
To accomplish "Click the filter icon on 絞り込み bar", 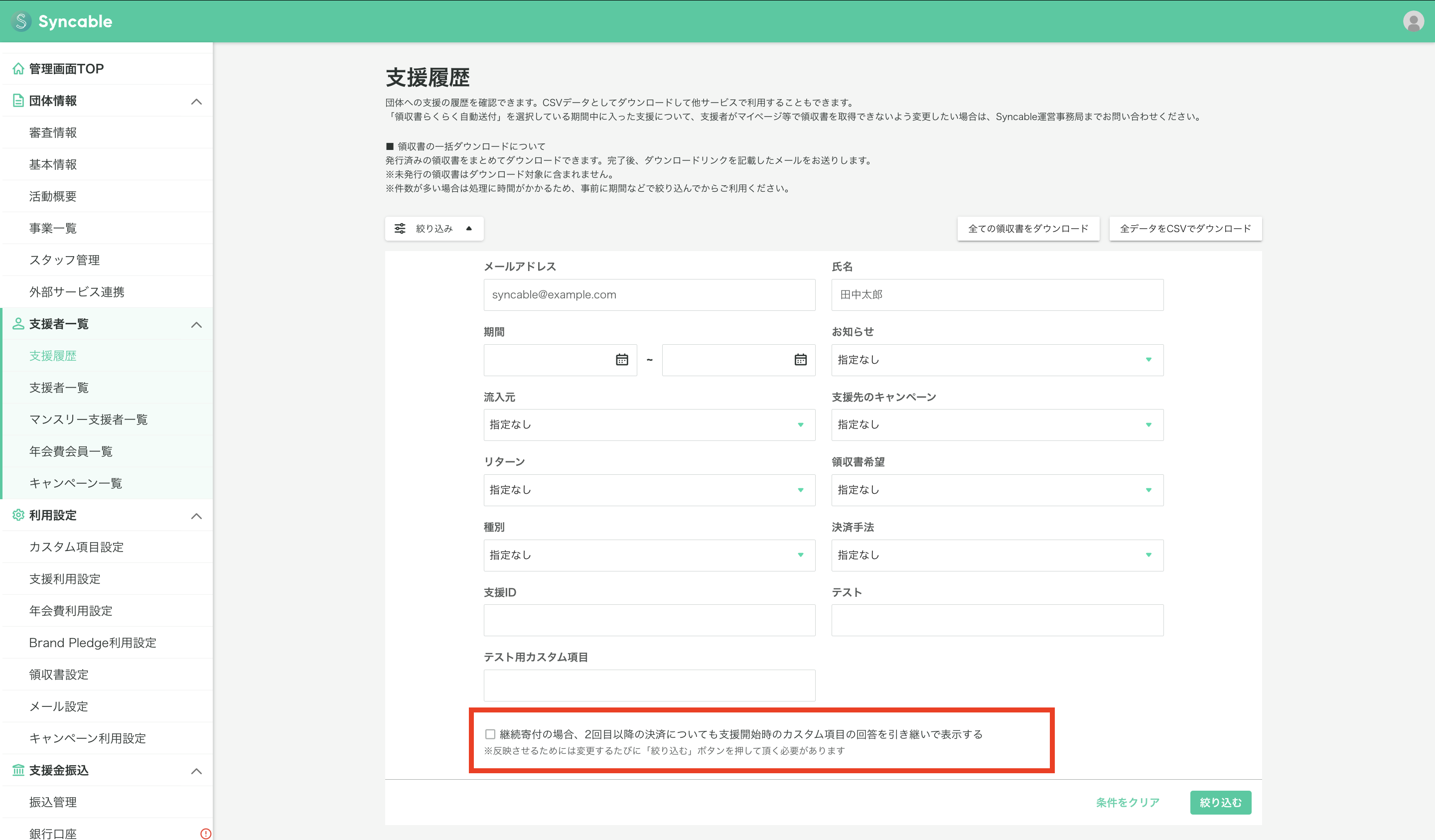I will tap(401, 228).
